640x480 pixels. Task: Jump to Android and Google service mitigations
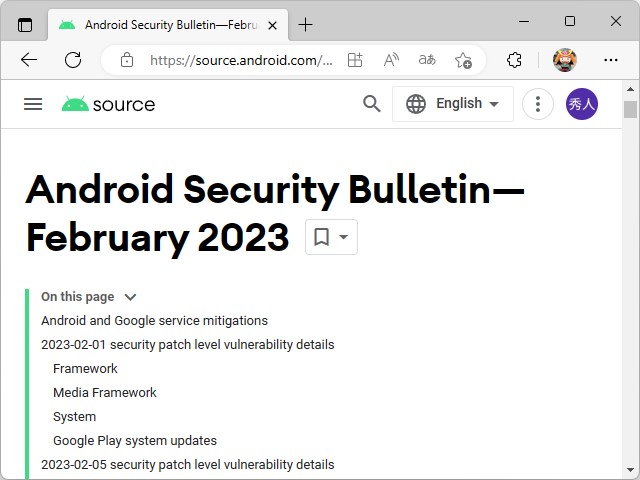[154, 321]
